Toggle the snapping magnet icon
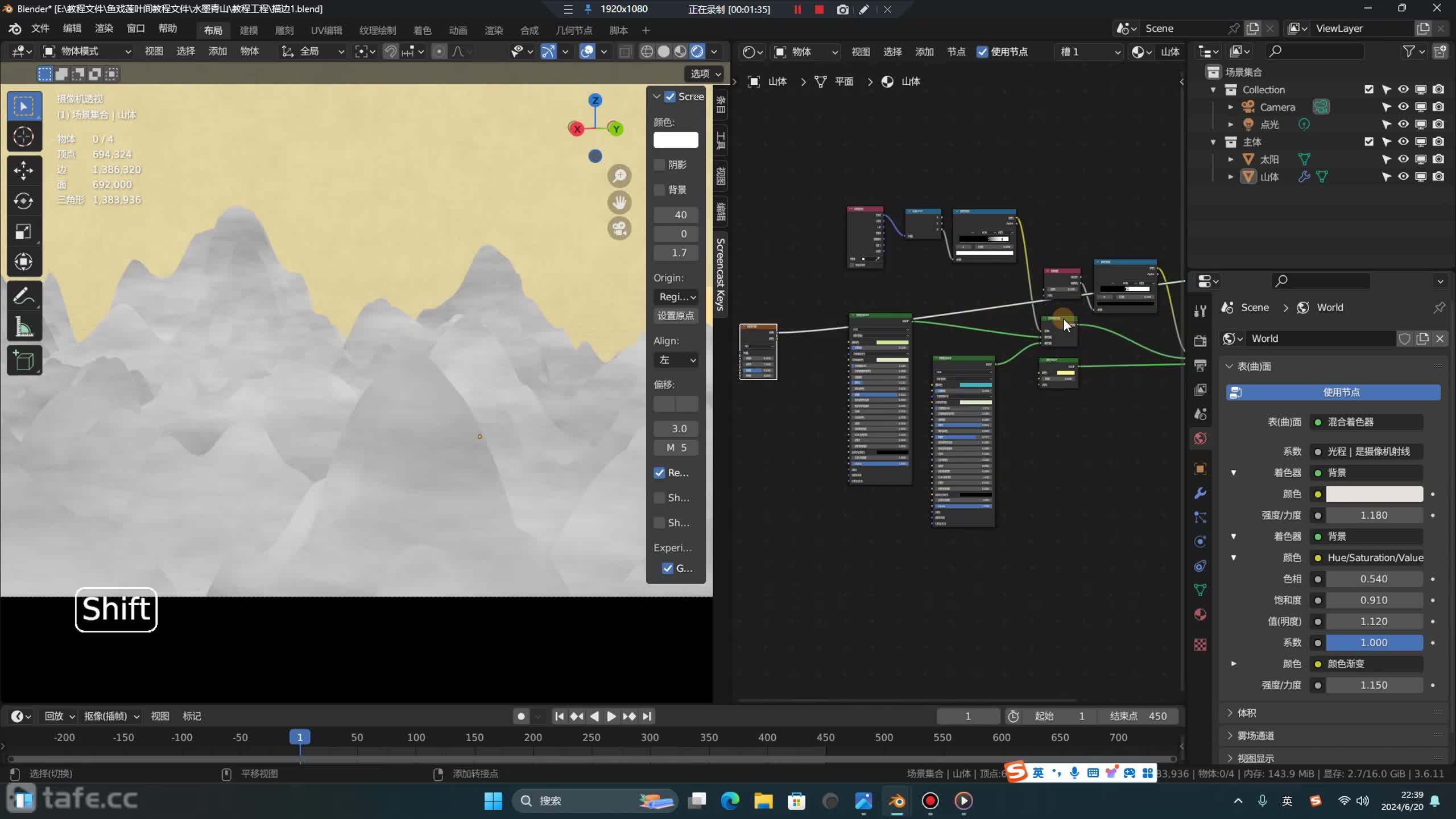 pos(390,51)
